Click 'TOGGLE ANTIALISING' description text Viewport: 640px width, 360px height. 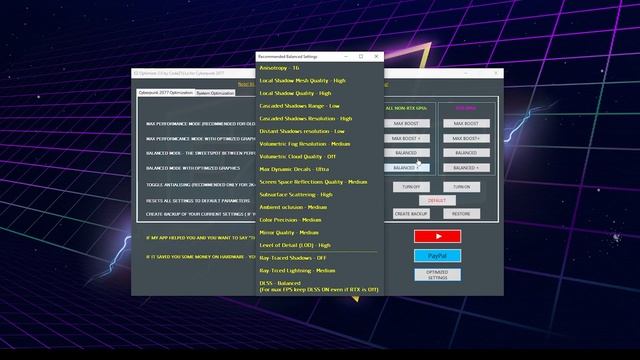[x=200, y=184]
